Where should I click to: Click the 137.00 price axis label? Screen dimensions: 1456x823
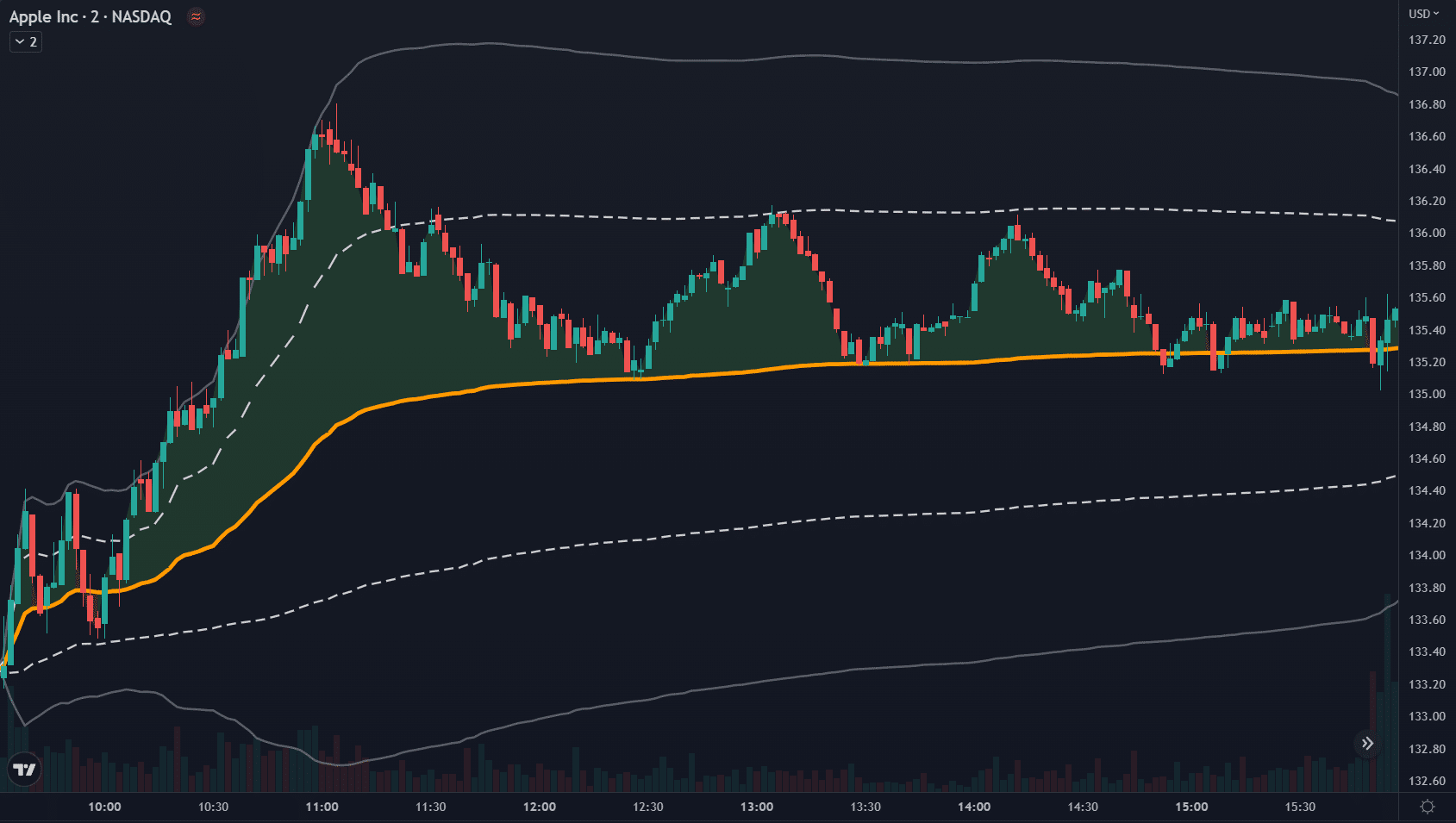tap(1427, 72)
